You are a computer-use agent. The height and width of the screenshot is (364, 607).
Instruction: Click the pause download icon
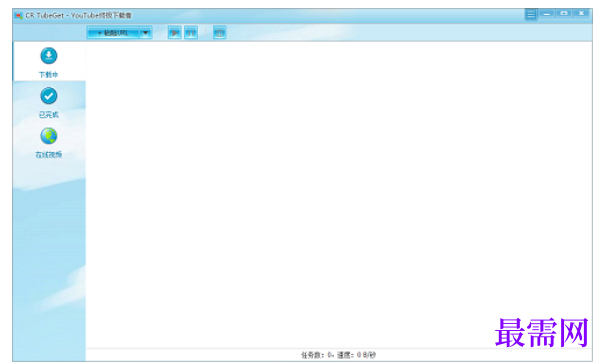191,33
